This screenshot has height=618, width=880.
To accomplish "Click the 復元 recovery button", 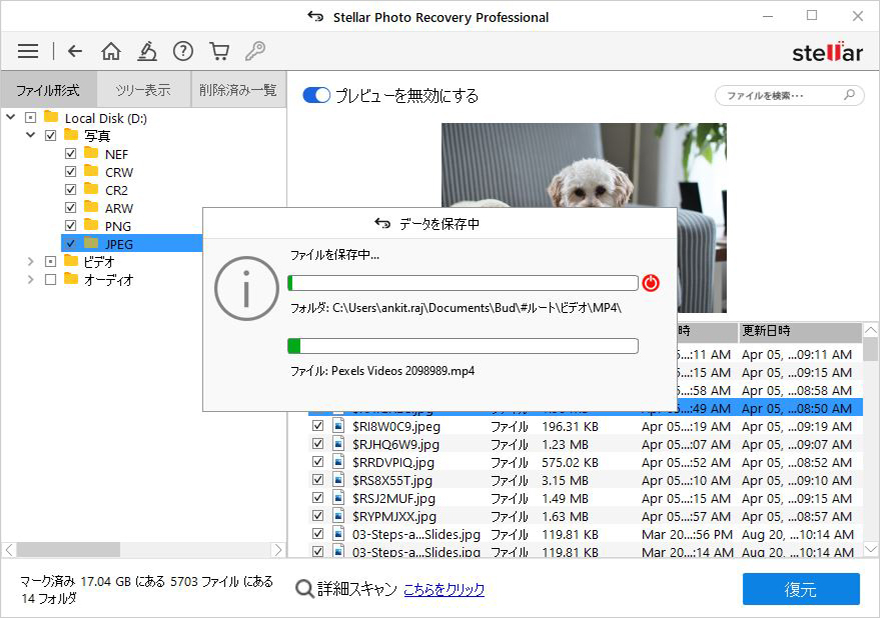I will tap(800, 590).
